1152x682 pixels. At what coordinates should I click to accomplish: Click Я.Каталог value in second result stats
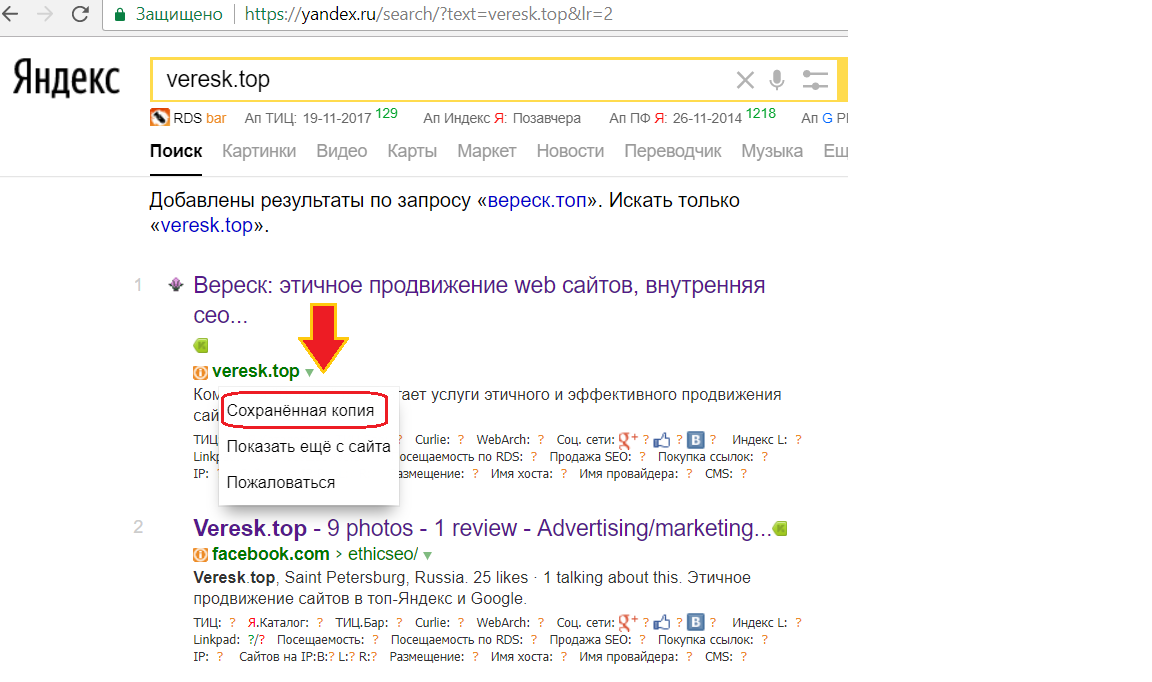320,622
